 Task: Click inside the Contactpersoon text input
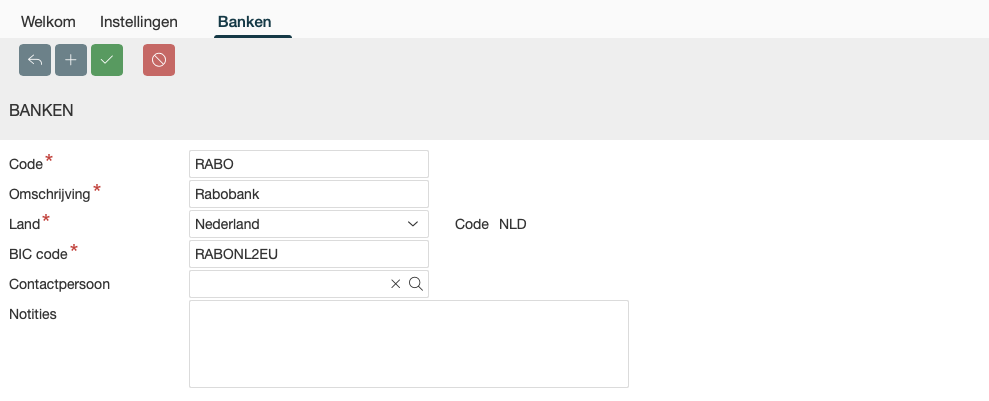pyautogui.click(x=288, y=284)
